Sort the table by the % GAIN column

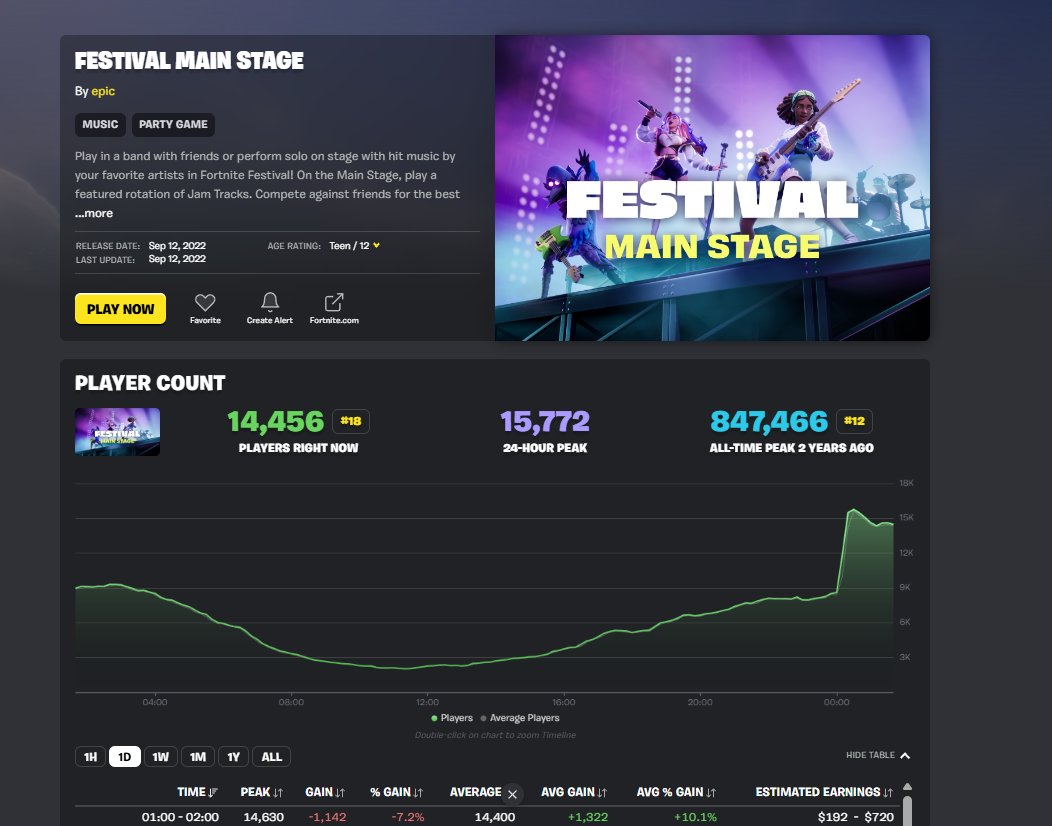pyautogui.click(x=397, y=792)
